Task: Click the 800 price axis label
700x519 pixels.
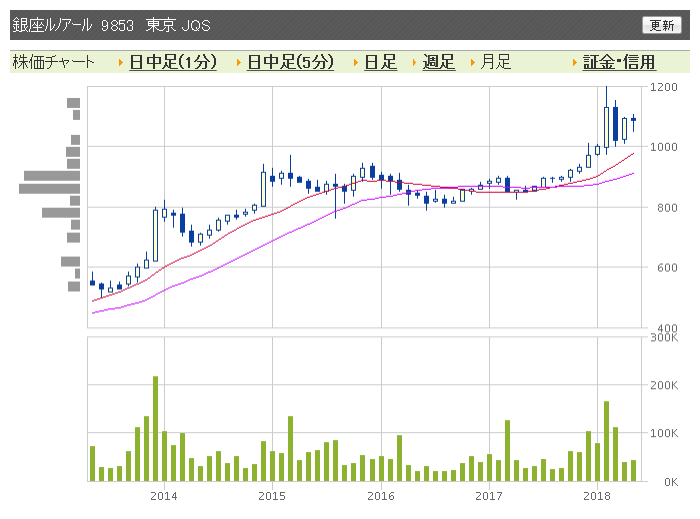Action: point(667,208)
